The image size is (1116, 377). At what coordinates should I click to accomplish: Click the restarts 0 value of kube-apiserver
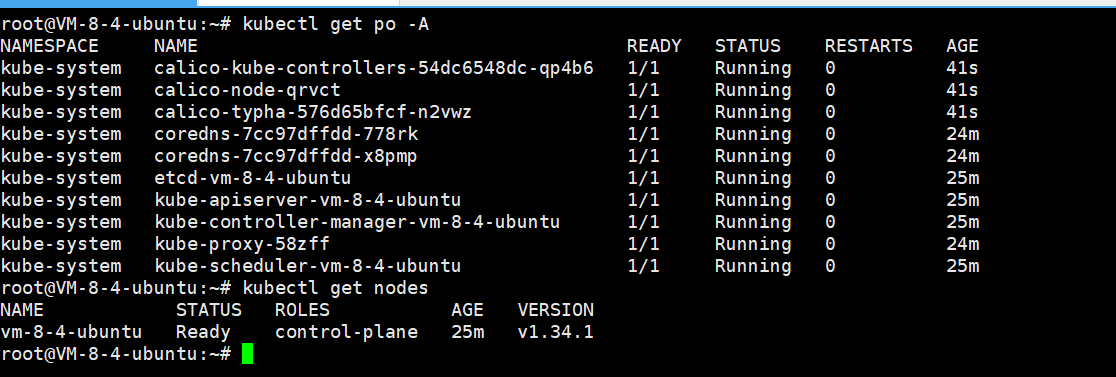pos(830,201)
